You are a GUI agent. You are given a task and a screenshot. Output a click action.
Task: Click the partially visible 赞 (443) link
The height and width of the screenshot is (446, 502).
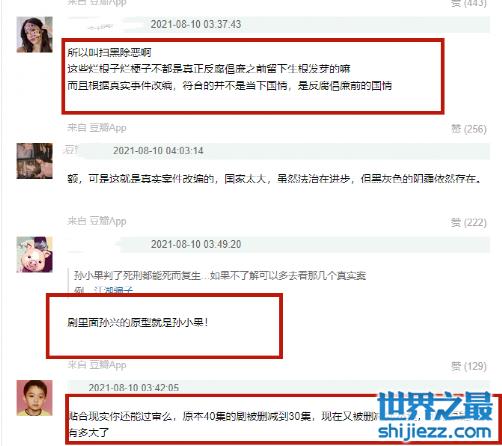click(x=469, y=3)
